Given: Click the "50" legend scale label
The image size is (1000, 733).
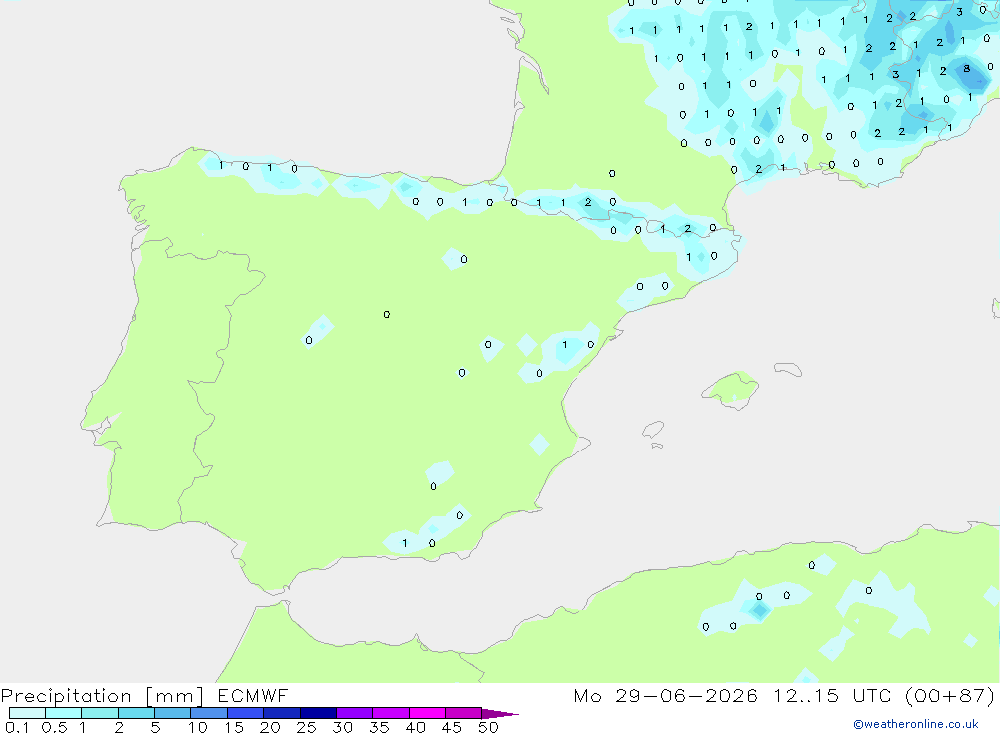Looking at the screenshot, I should click(x=488, y=727).
